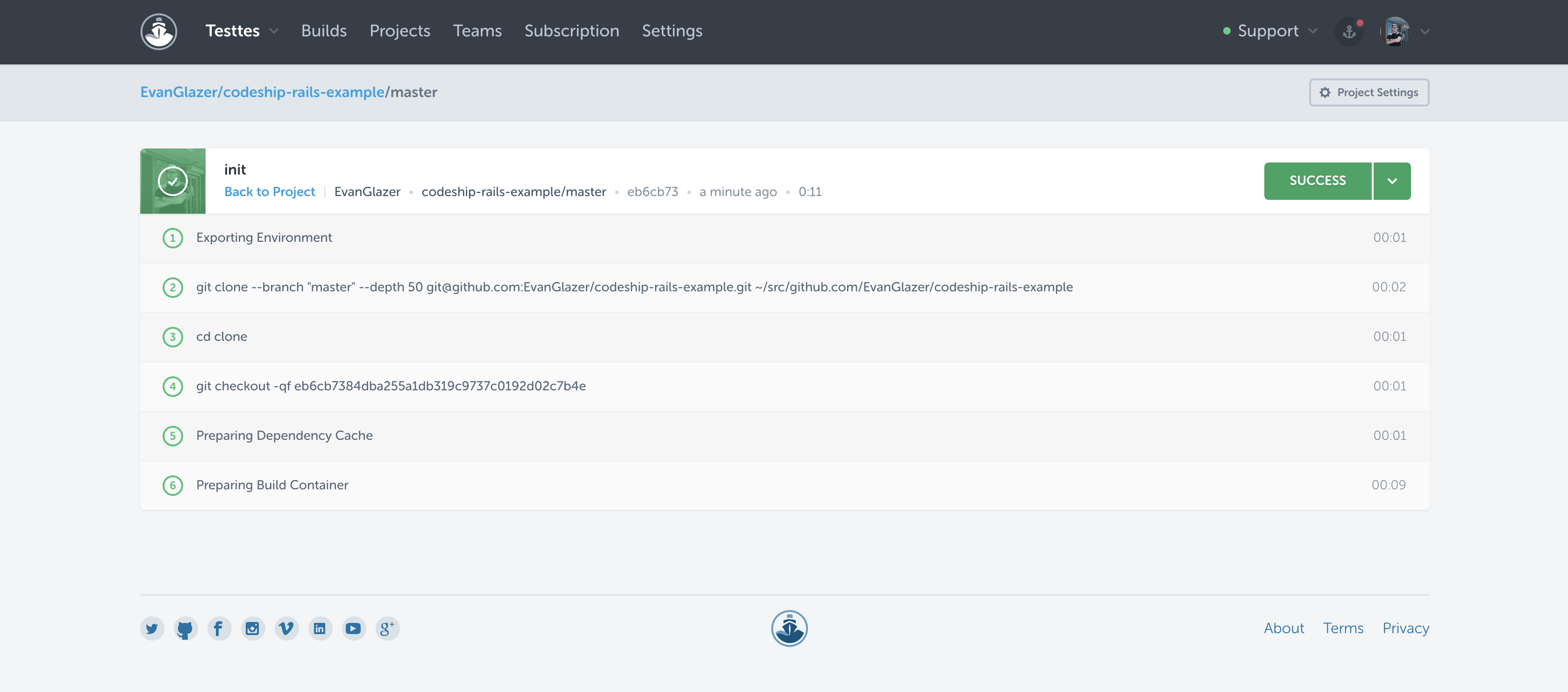This screenshot has height=692, width=1568.
Task: Select the Builds menu item
Action: click(x=323, y=30)
